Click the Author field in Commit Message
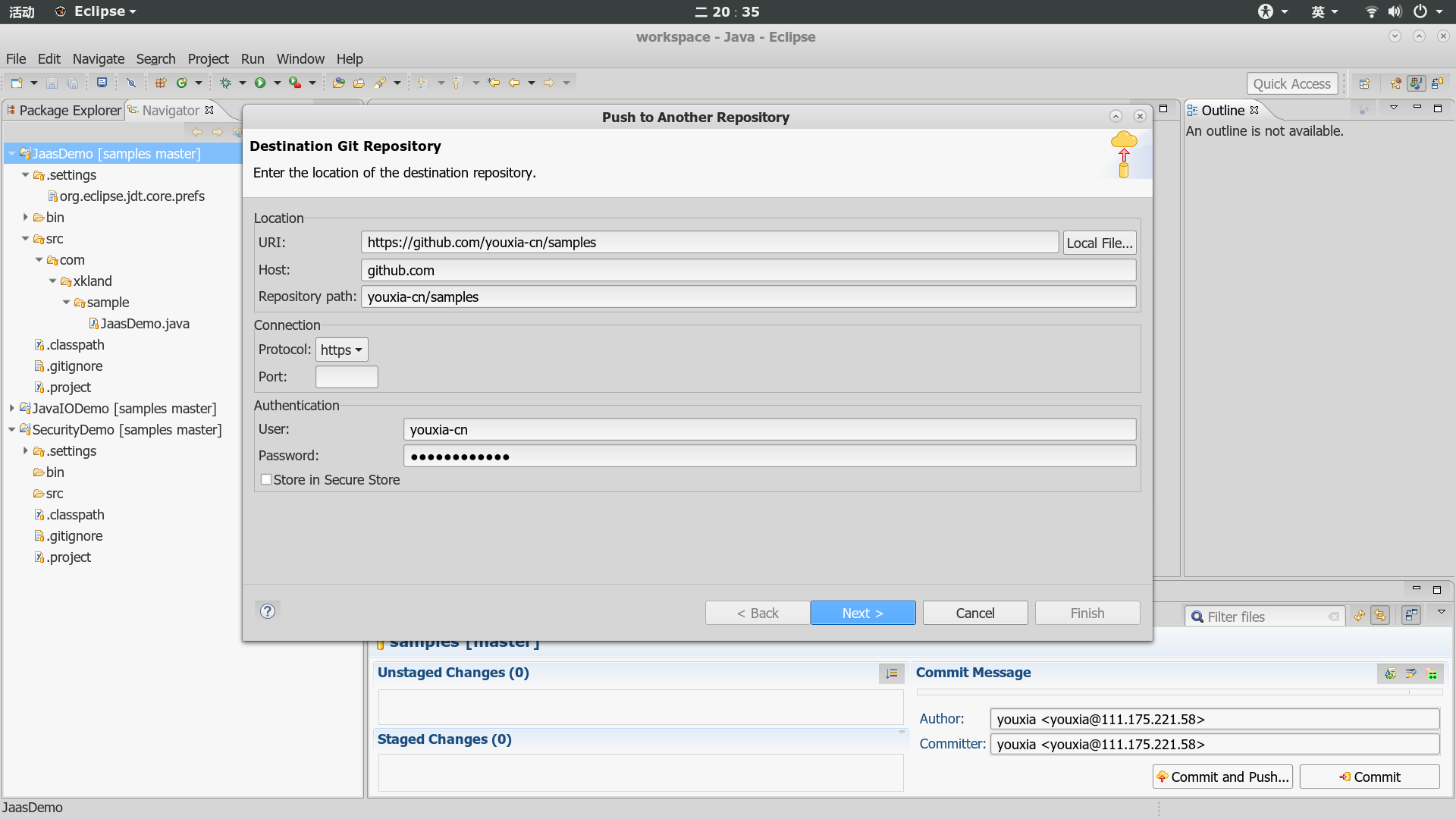The image size is (1456, 819). (1215, 719)
